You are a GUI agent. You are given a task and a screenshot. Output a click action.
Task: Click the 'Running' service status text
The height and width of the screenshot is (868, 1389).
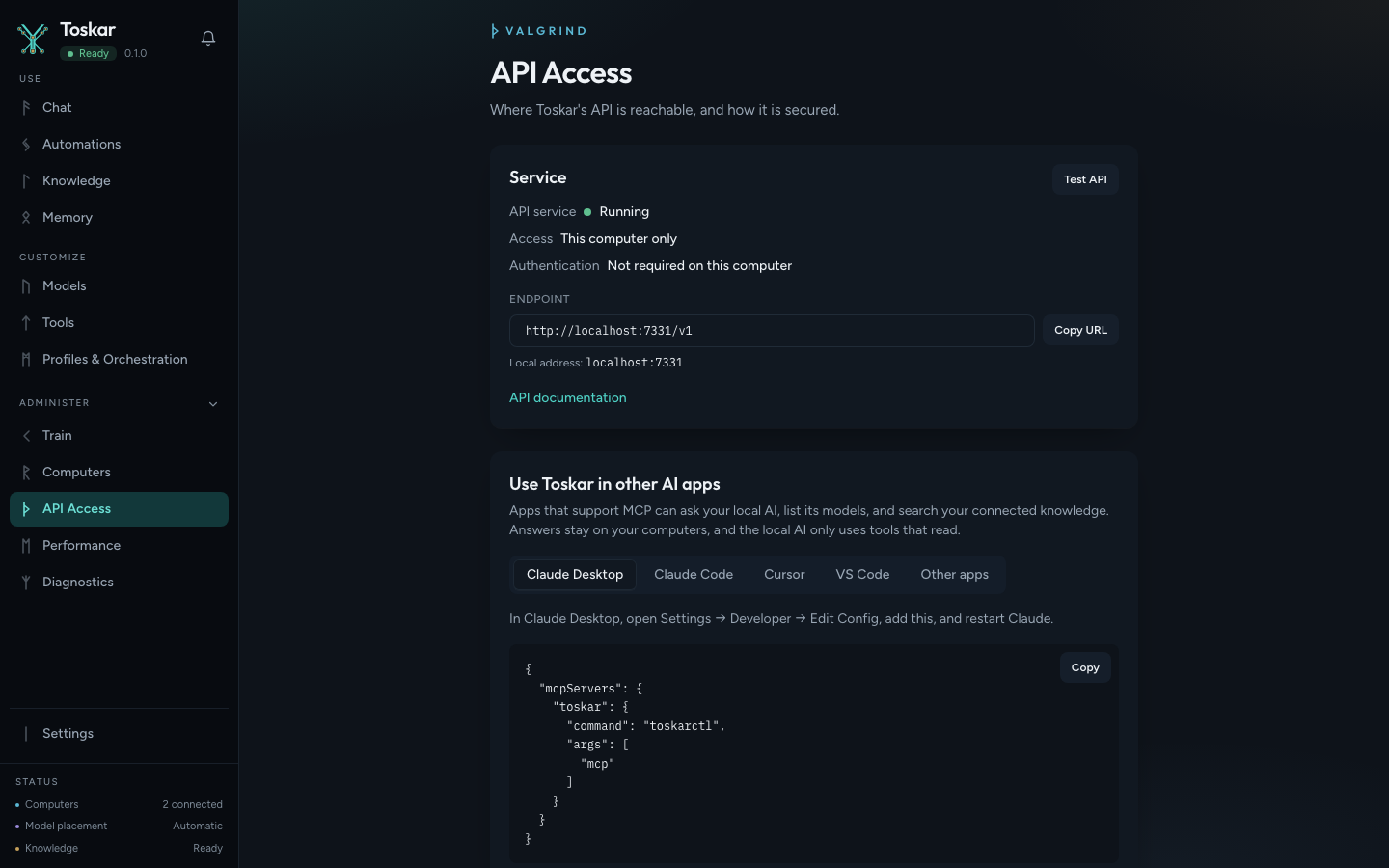pos(624,212)
